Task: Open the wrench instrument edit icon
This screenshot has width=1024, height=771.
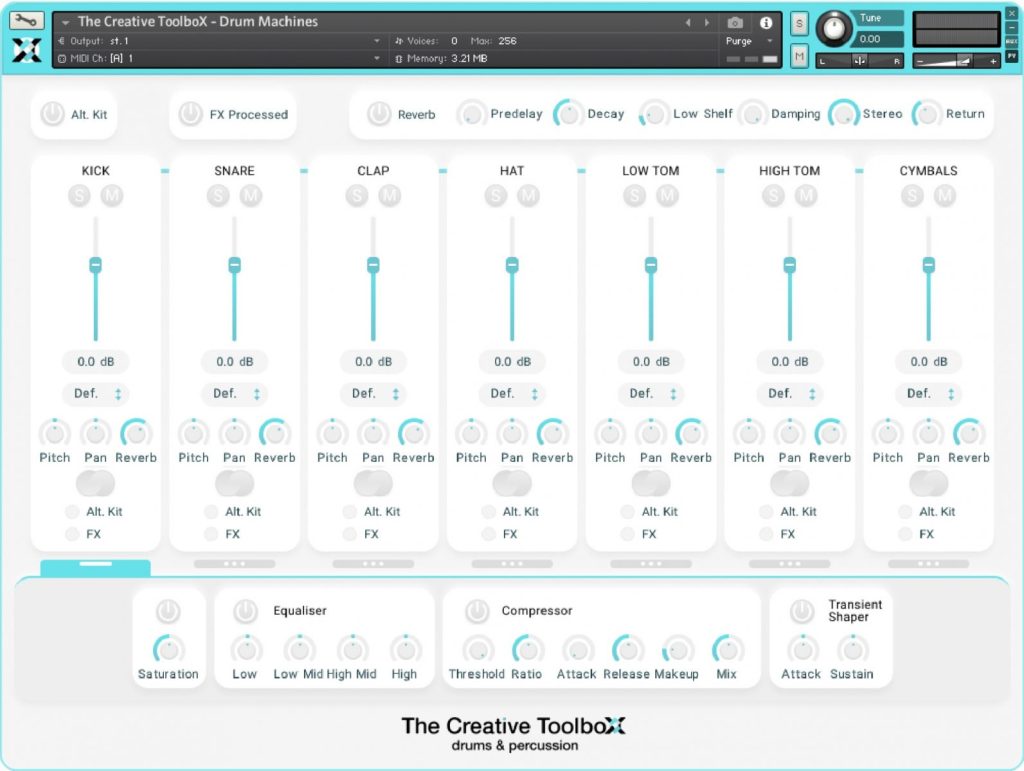Action: click(26, 20)
